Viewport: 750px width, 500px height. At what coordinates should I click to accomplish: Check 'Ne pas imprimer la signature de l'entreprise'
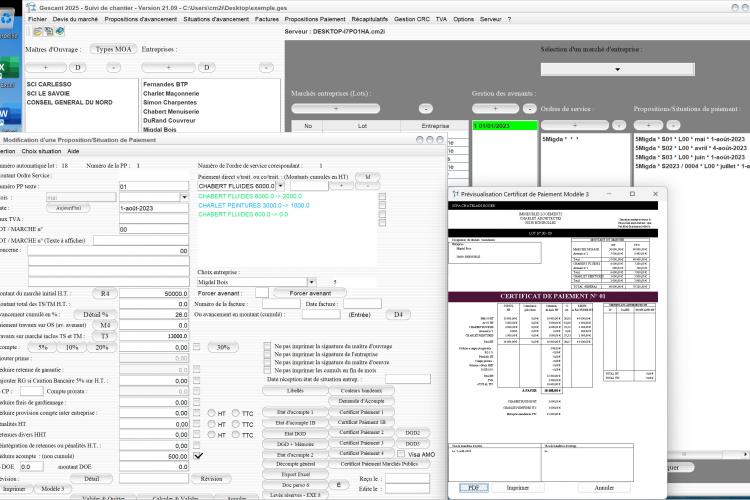point(267,355)
